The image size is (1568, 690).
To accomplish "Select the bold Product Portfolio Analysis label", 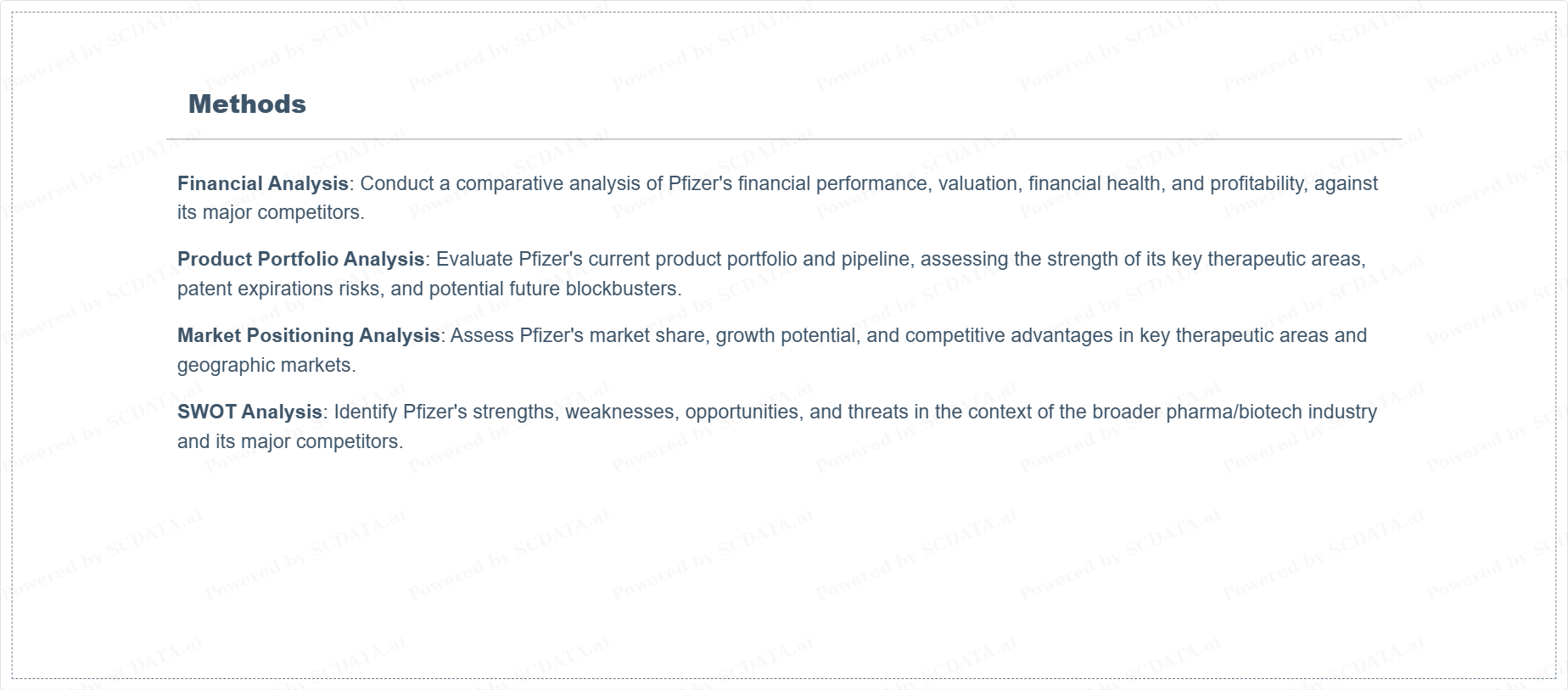I will pos(300,259).
